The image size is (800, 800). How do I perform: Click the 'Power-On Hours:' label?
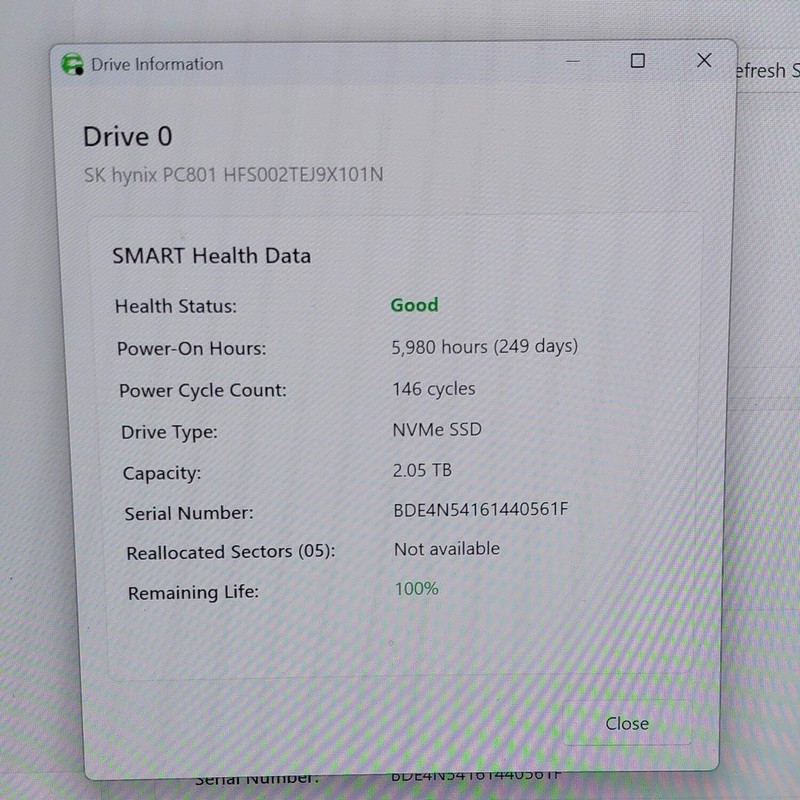(x=192, y=348)
